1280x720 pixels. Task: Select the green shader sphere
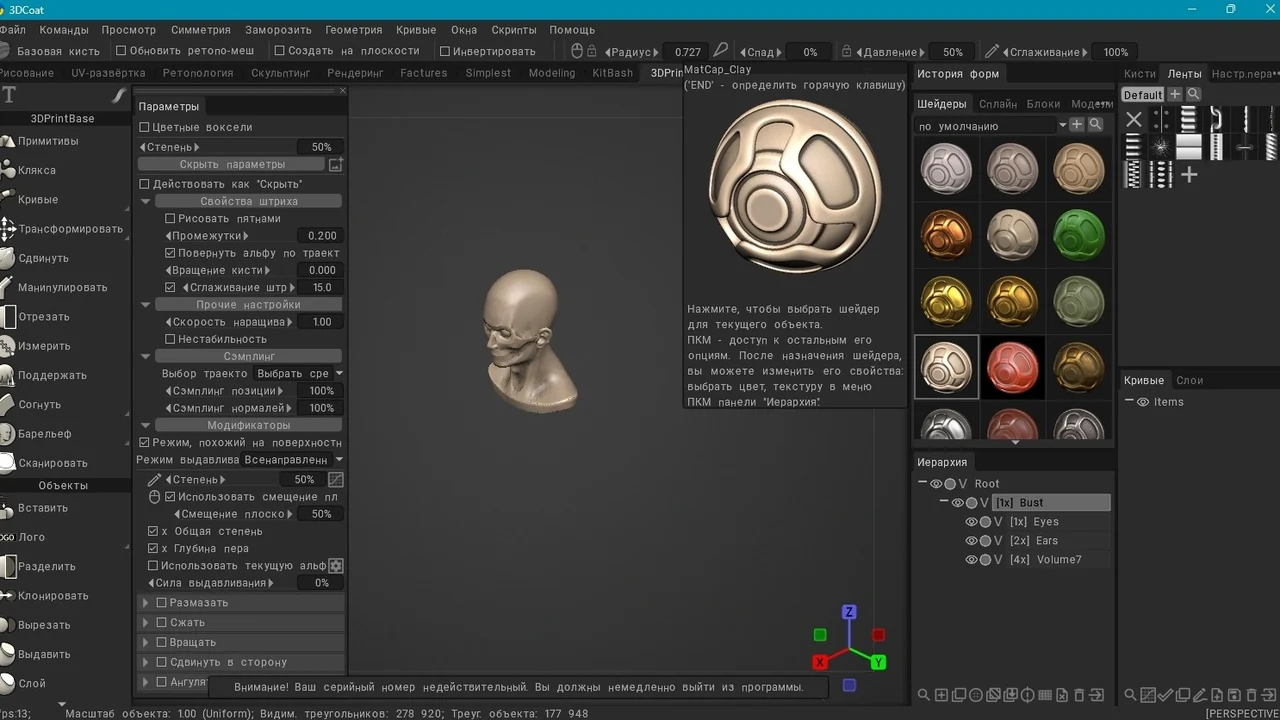[1079, 233]
